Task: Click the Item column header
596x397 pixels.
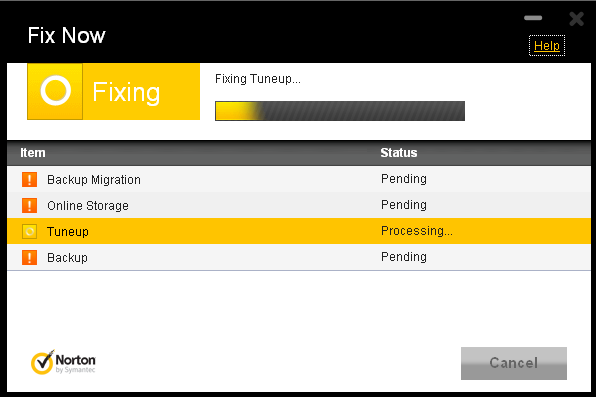Action: [x=33, y=153]
